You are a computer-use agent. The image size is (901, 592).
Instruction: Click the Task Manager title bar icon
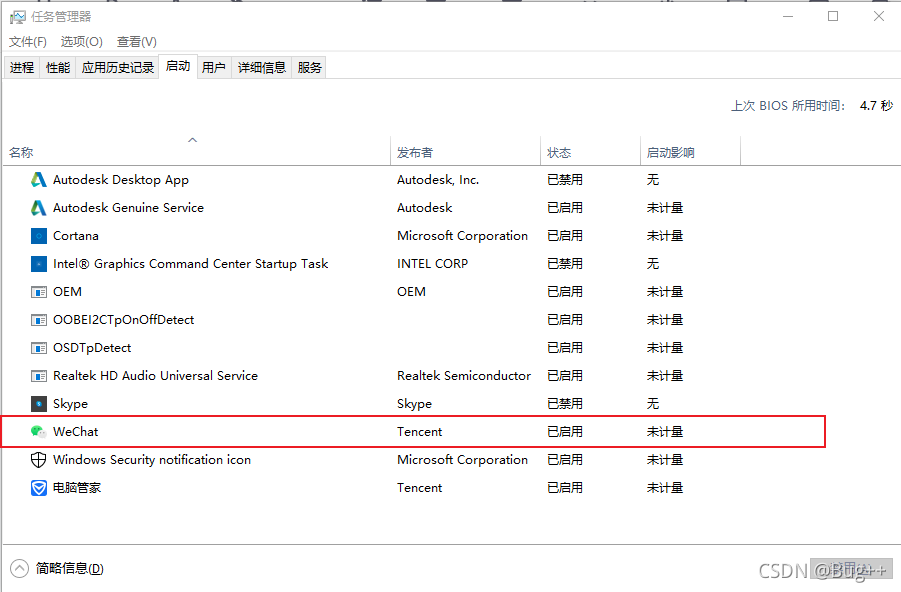18,17
